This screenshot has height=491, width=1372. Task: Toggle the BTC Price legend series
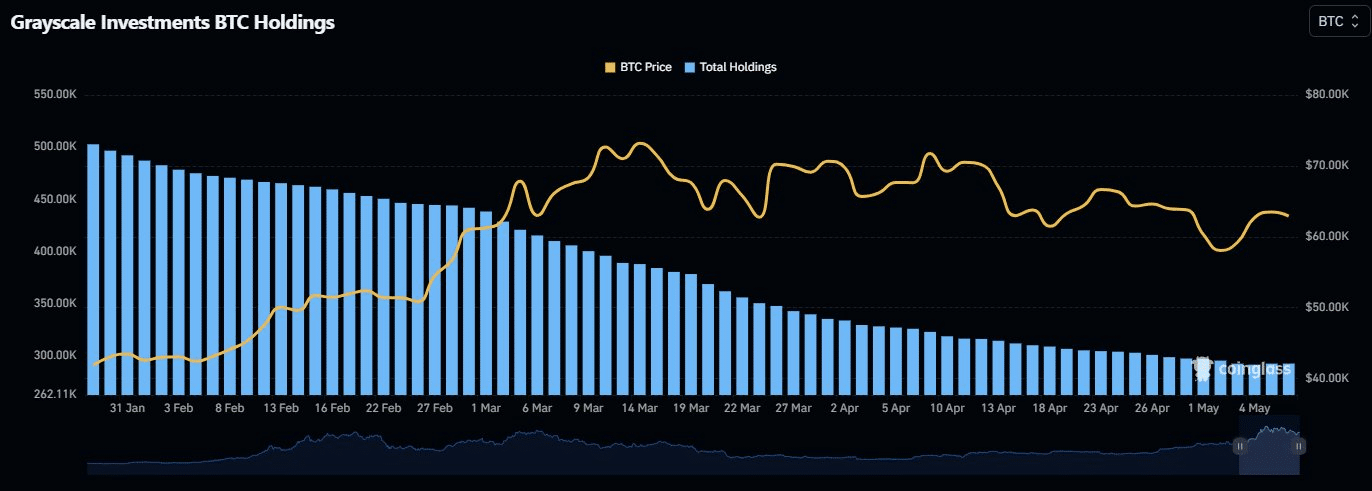click(638, 67)
